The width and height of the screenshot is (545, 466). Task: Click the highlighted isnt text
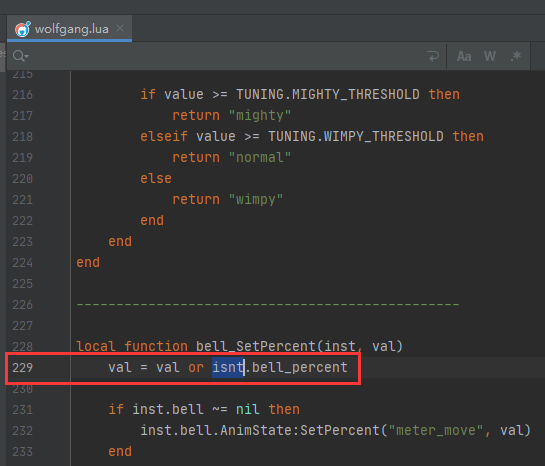tap(228, 367)
